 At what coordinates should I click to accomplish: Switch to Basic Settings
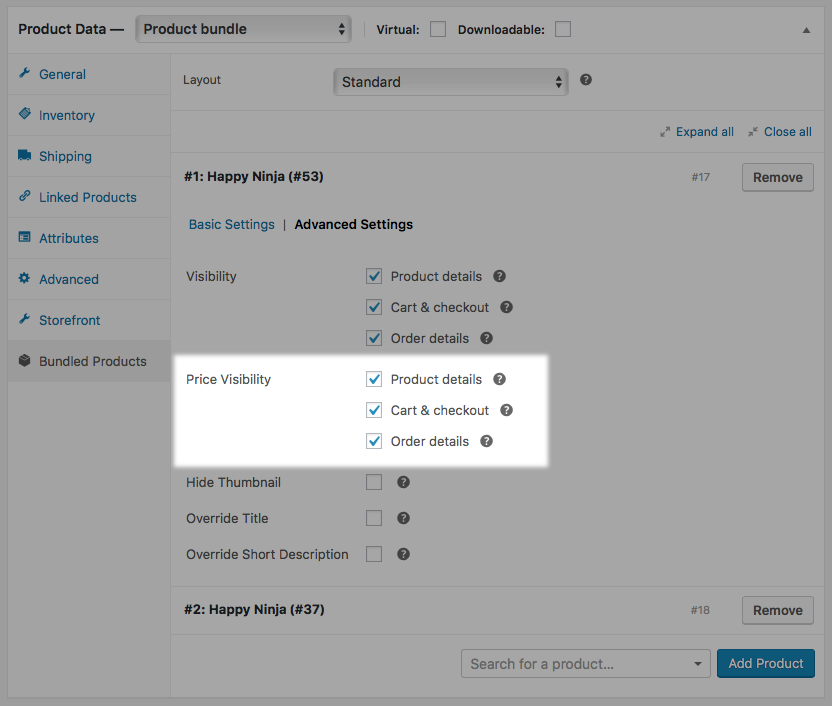pos(232,224)
